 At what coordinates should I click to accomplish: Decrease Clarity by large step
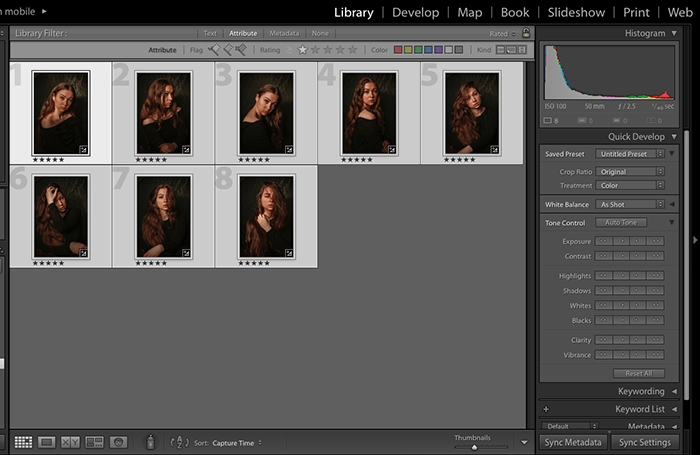603,340
